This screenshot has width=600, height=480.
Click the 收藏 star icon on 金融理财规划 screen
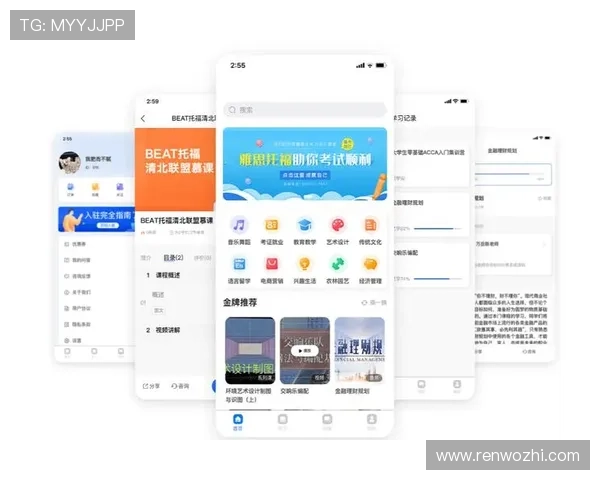click(x=540, y=198)
